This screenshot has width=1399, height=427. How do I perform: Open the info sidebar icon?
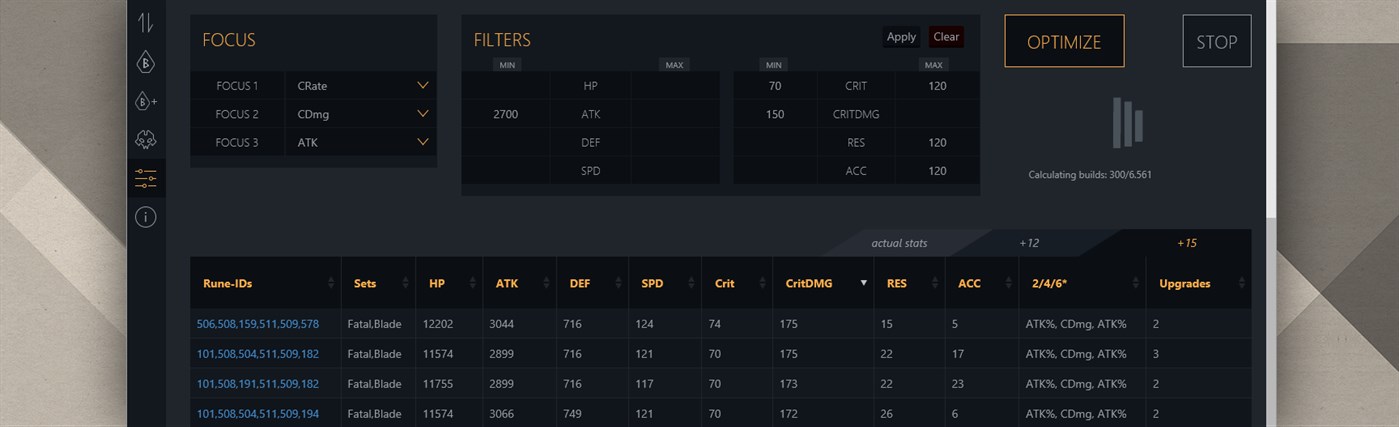146,217
